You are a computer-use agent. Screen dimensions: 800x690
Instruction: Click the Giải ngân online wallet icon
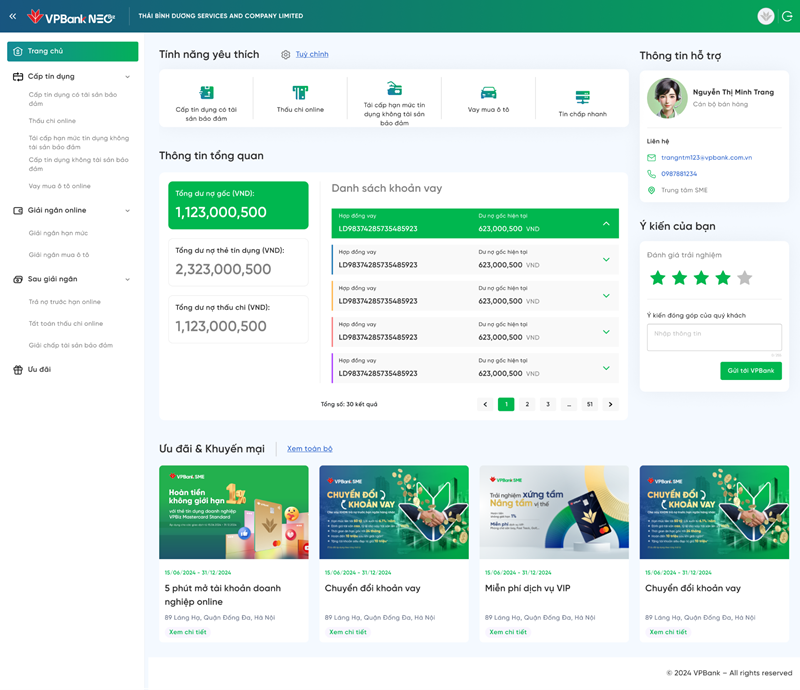[18, 210]
